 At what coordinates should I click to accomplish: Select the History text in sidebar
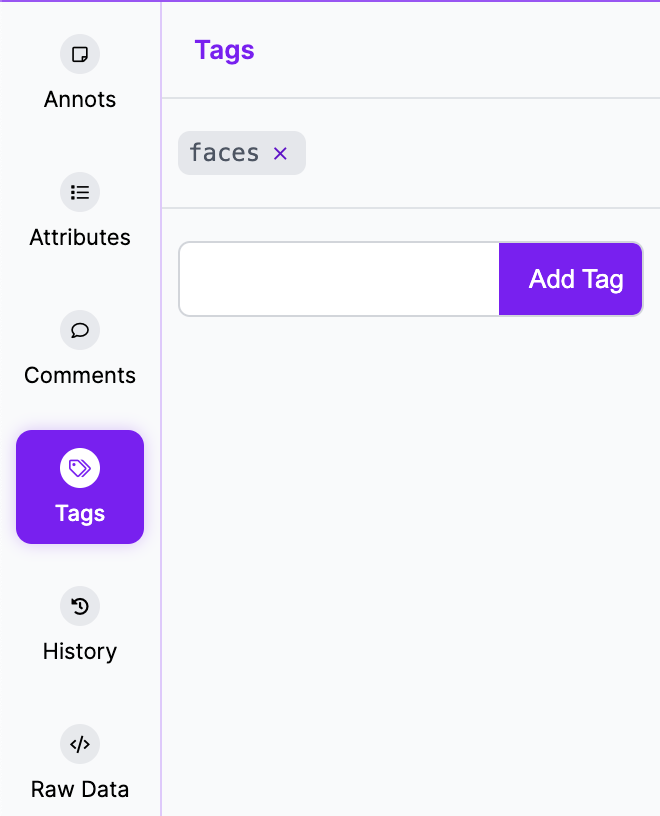[80, 652]
